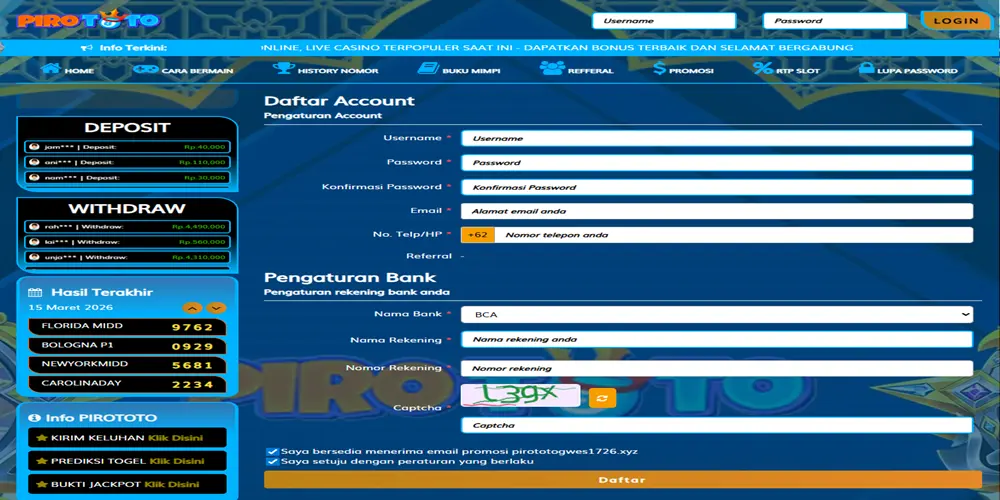This screenshot has width=1000, height=500.
Task: Click the History Nomor trophy icon
Action: [283, 68]
